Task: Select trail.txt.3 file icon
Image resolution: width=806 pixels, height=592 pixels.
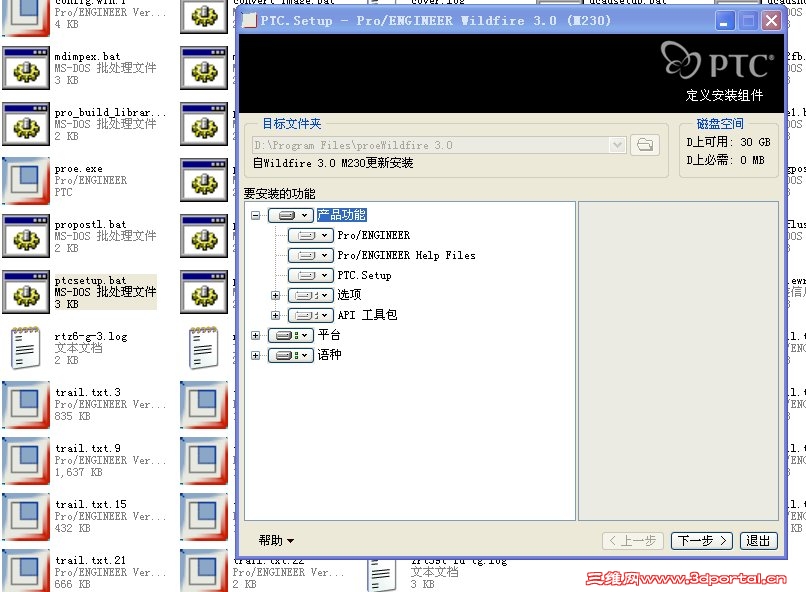Action: tap(26, 405)
